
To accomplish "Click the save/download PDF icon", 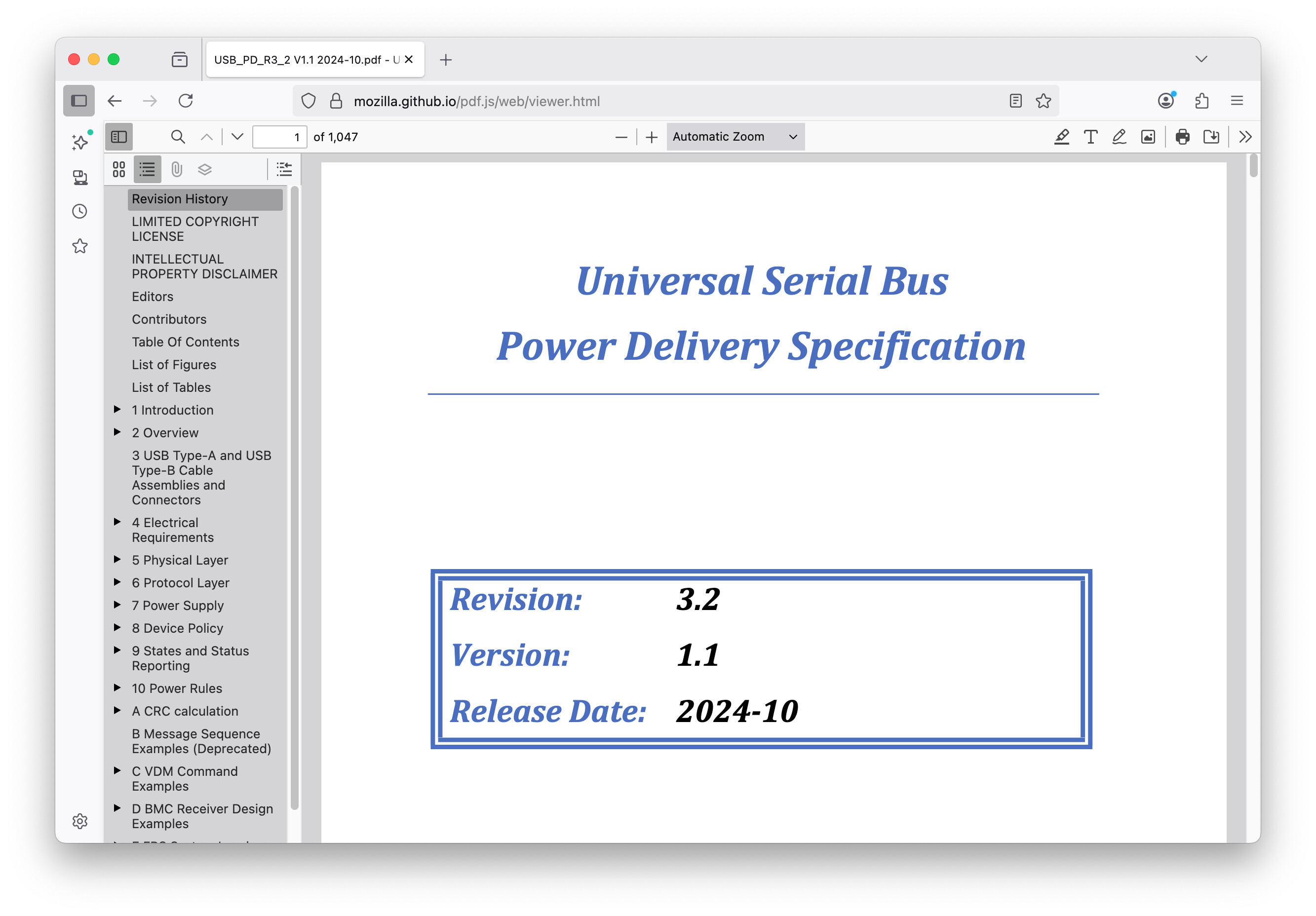I will click(1211, 136).
